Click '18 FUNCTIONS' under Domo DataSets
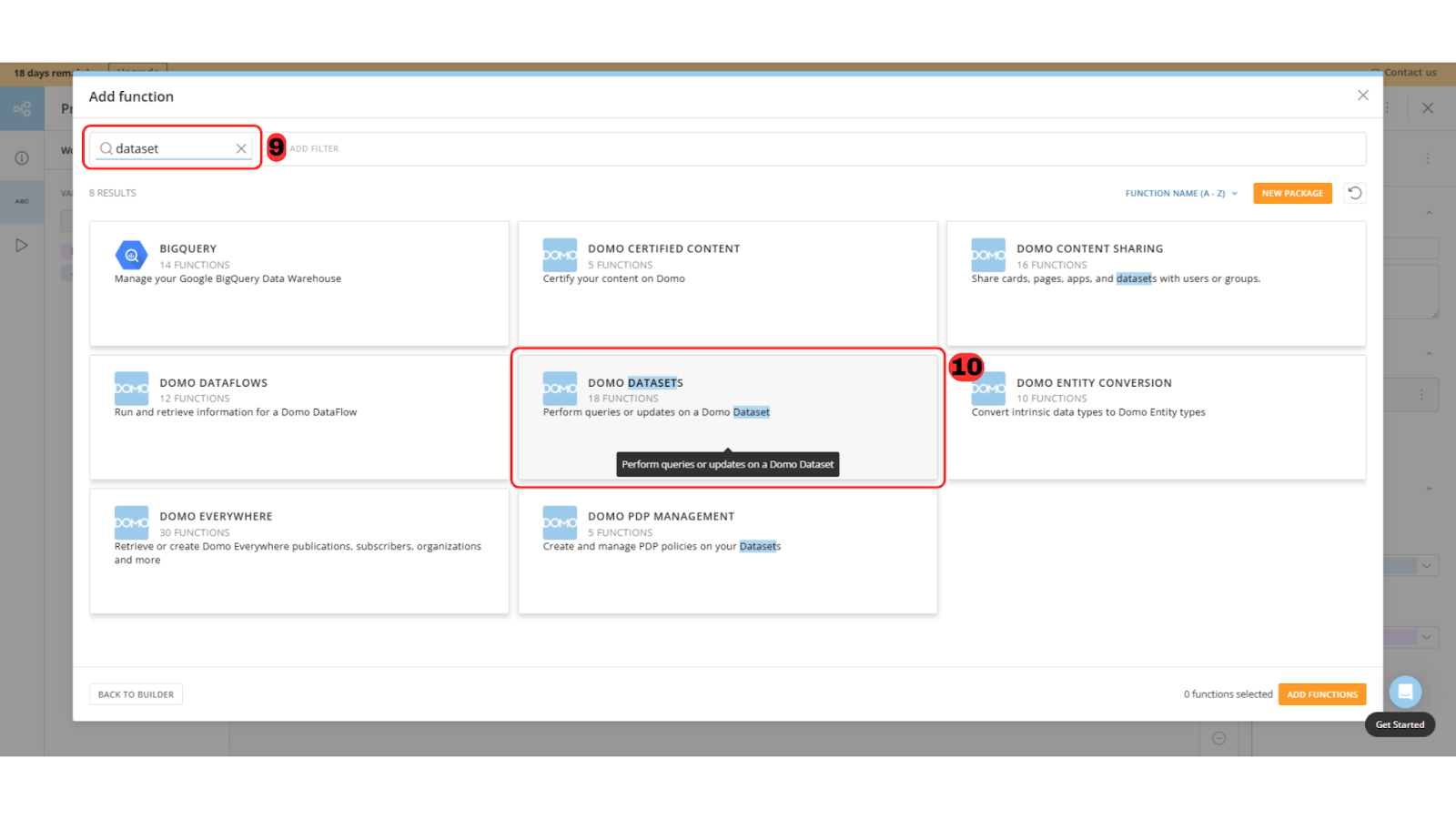This screenshot has height=819, width=1456. tap(622, 399)
